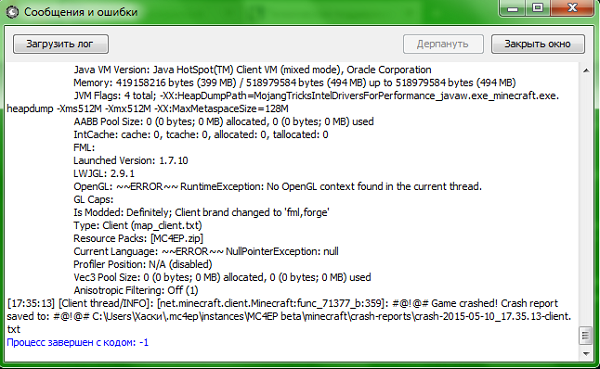The width and height of the screenshot is (600, 369).
Task: Click 'Resource Packs: [MC4EP.zip]' line
Action: coord(138,238)
